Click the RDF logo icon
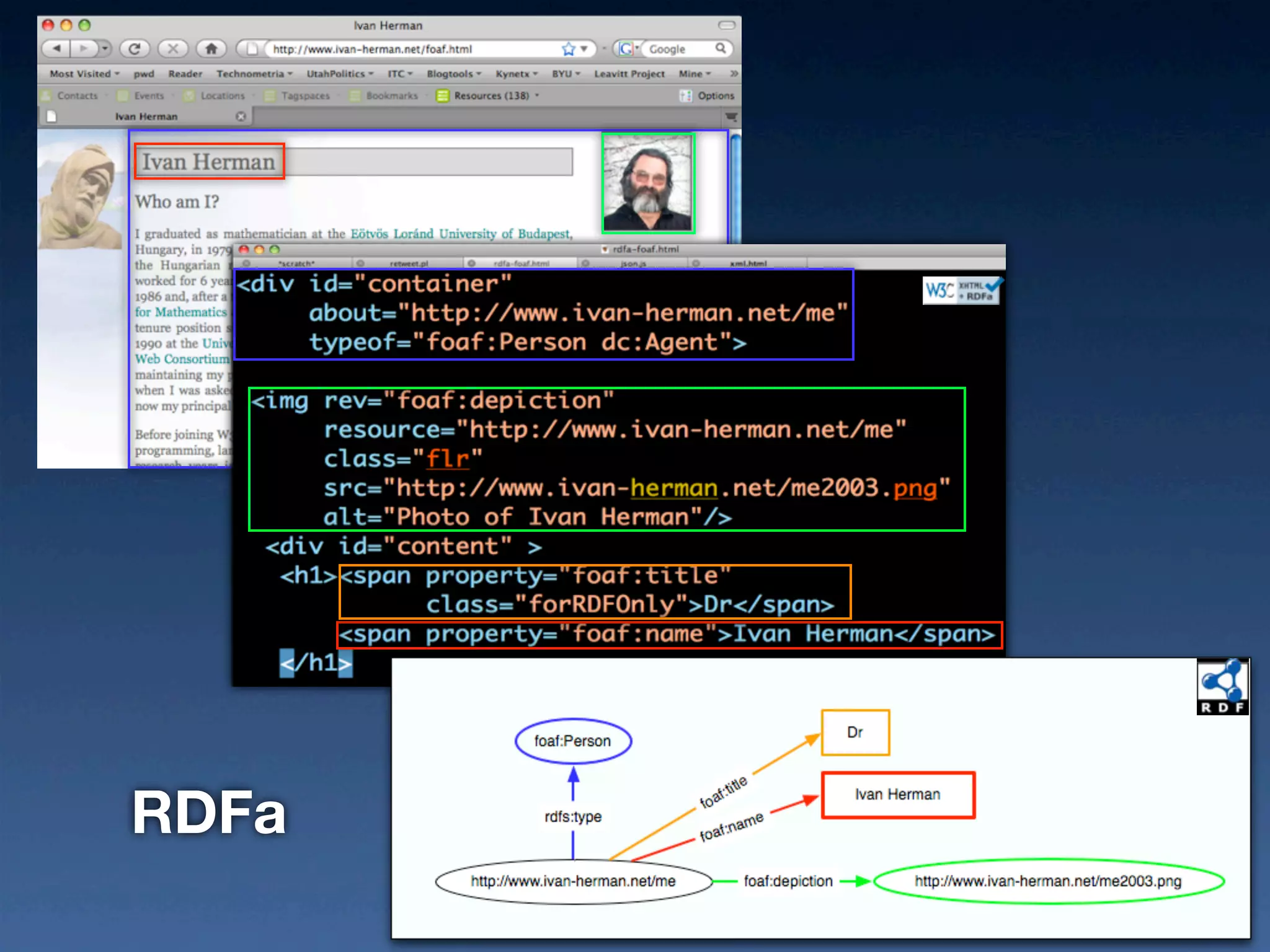1270x952 pixels. click(x=1222, y=687)
